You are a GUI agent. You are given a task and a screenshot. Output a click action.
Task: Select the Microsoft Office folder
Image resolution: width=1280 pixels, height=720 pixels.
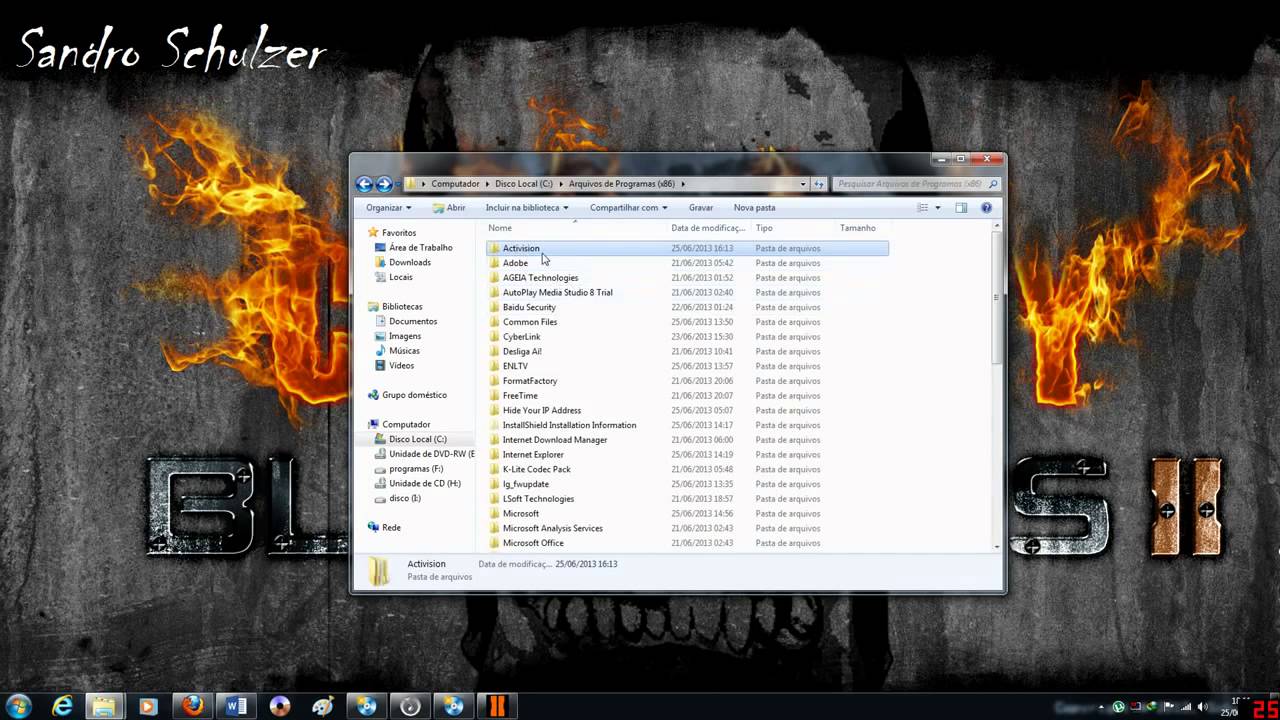533,543
